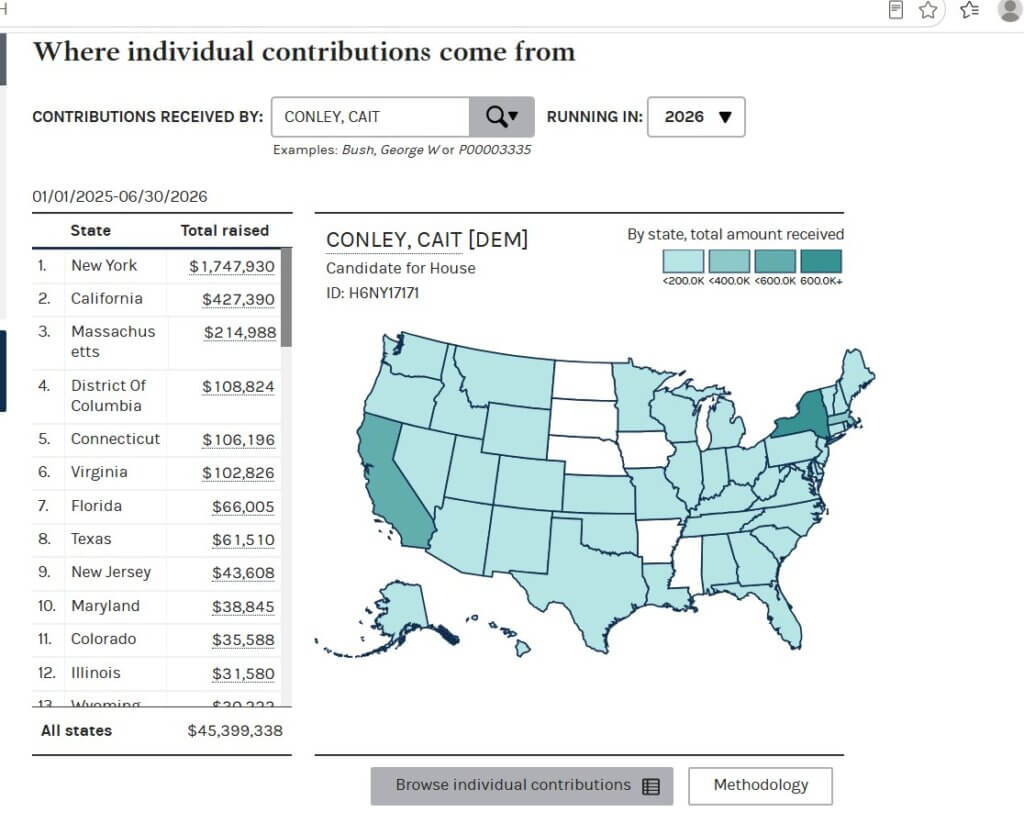The height and width of the screenshot is (823, 1024).
Task: Click the CONLEY, CAIT candidate name input
Action: click(x=370, y=117)
